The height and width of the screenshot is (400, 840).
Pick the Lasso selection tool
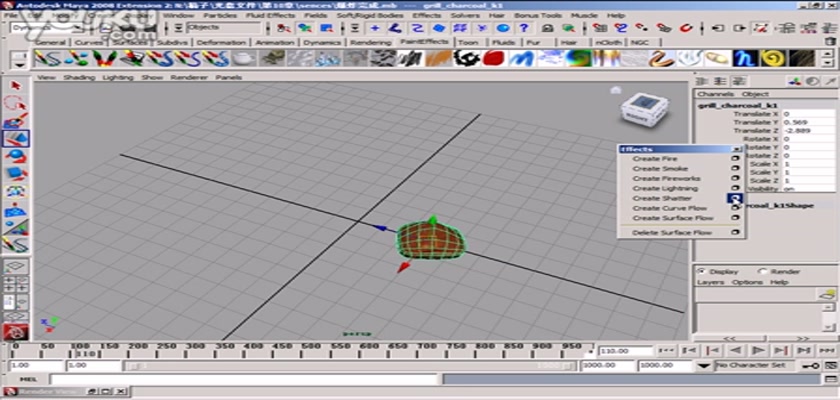click(16, 102)
